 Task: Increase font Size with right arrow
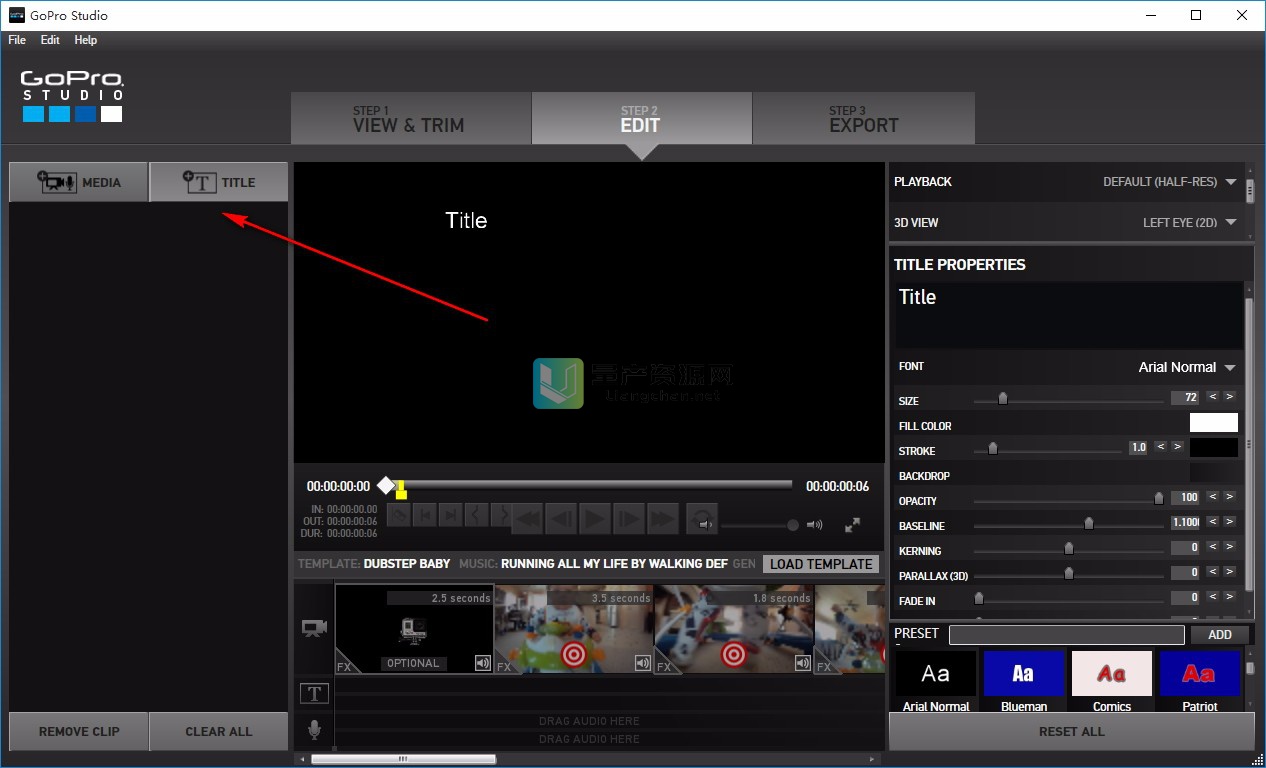coord(1229,397)
